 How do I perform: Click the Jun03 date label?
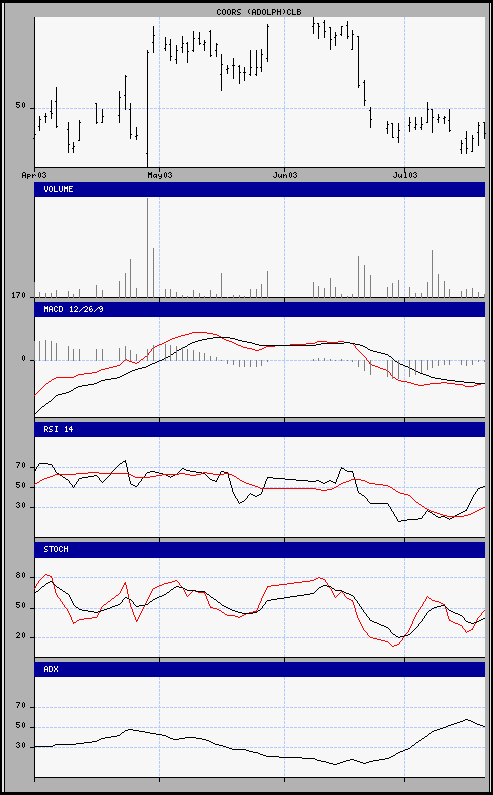click(x=285, y=175)
